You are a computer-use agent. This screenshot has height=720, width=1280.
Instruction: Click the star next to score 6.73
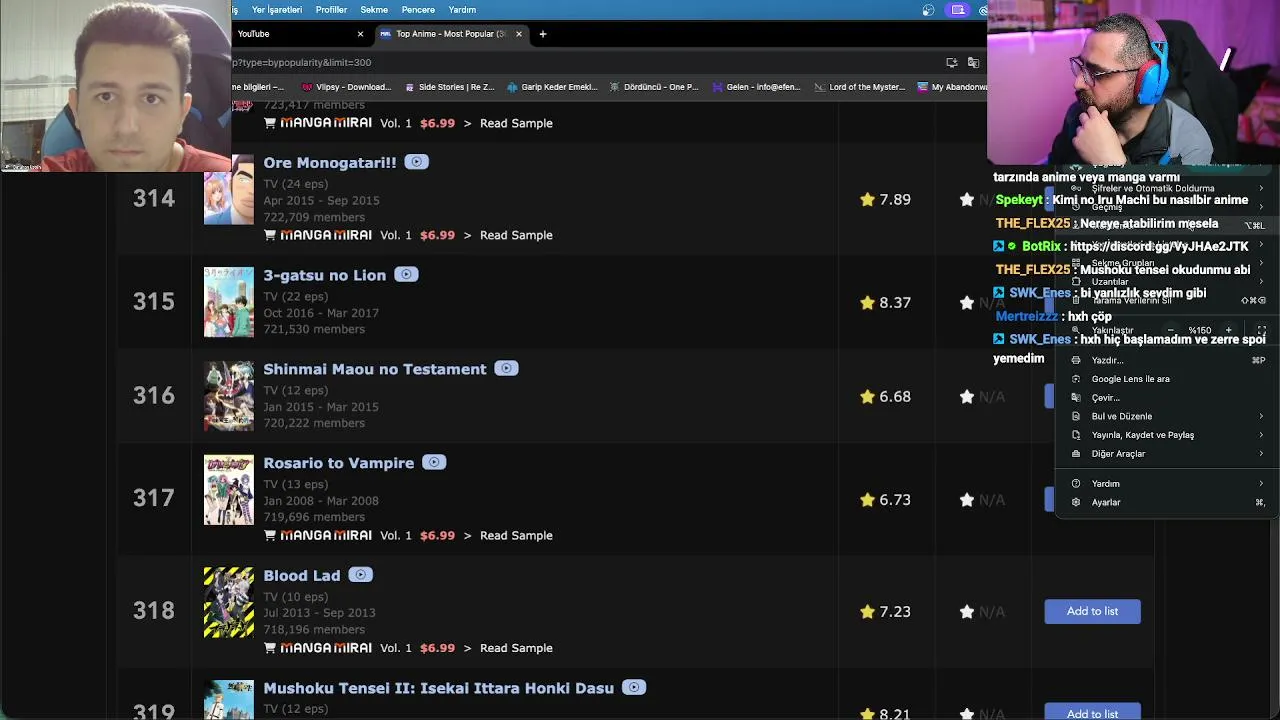tap(867, 499)
